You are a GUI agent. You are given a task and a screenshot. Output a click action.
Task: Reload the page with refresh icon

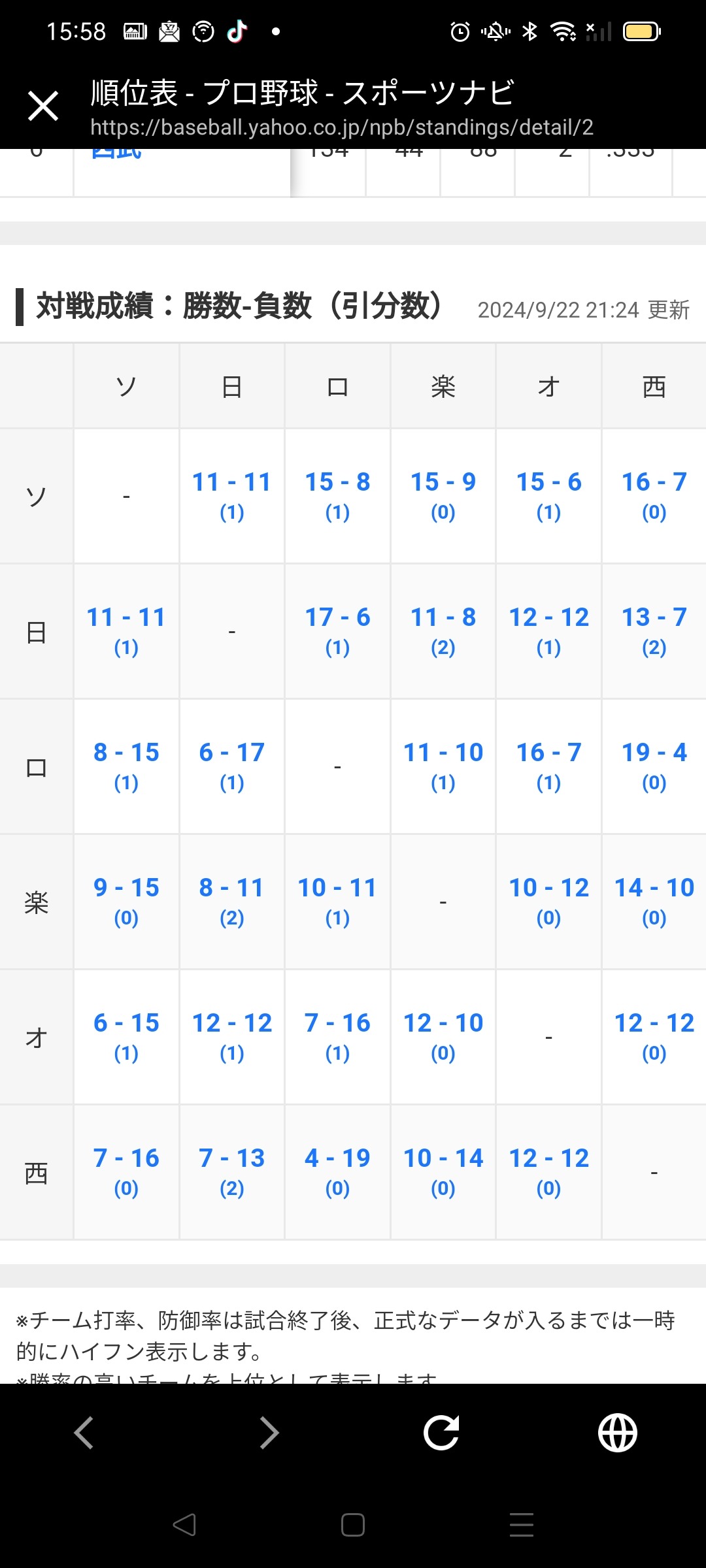pos(441,1433)
